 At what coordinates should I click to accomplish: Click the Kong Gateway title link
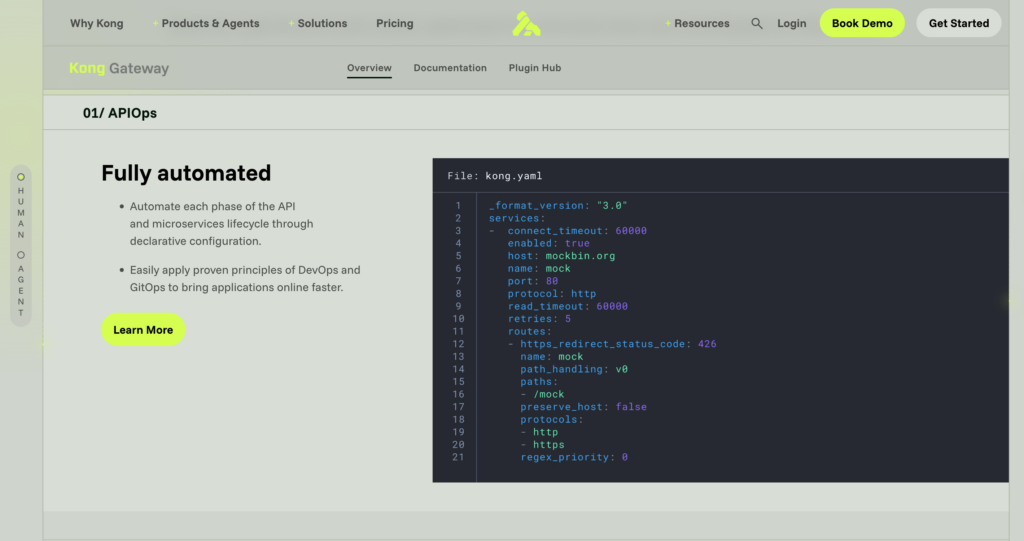(119, 68)
